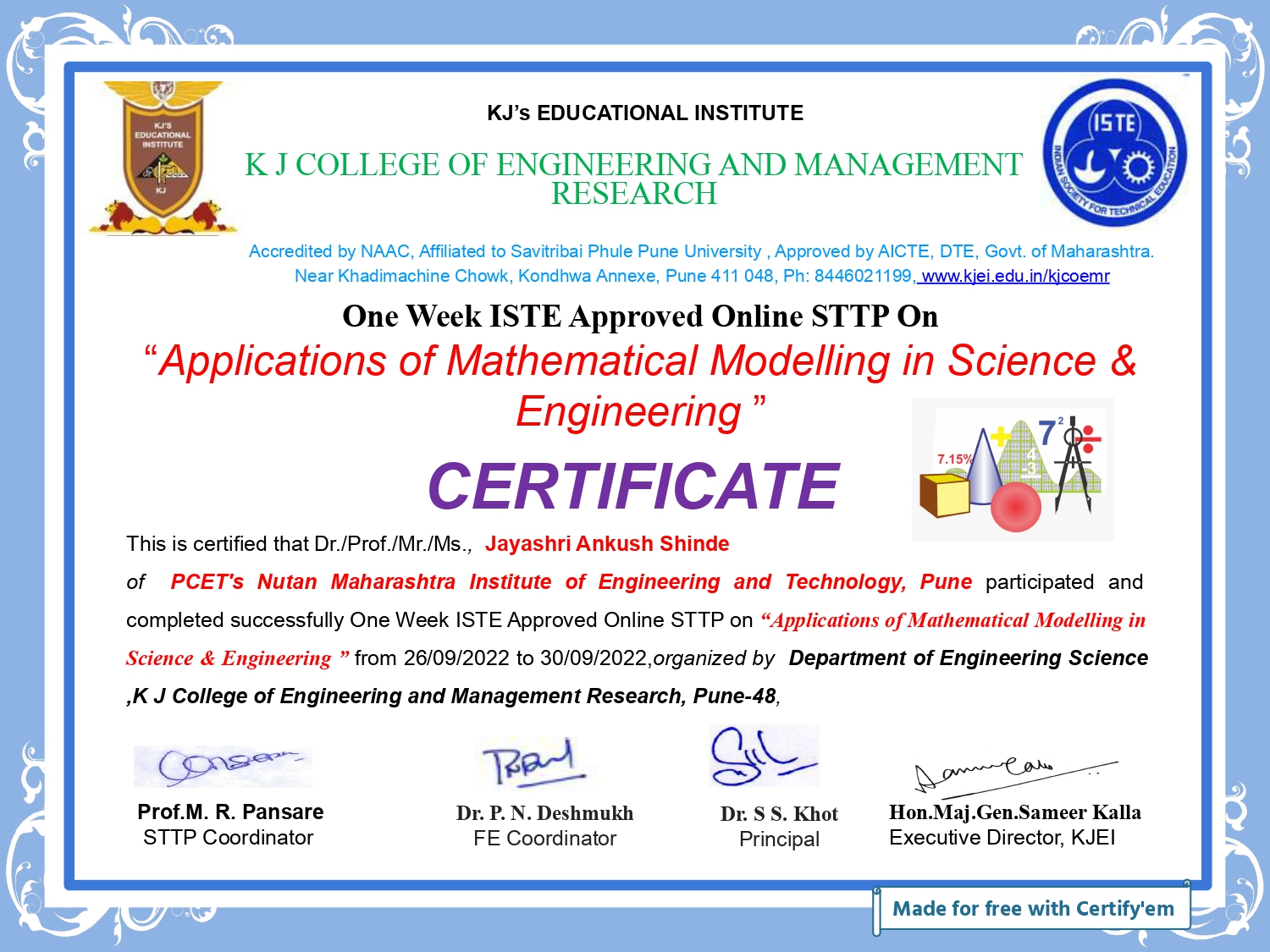The width and height of the screenshot is (1270, 952).
Task: Open the www.kjei.edu.in/kjcoemr link
Action: [x=1014, y=276]
